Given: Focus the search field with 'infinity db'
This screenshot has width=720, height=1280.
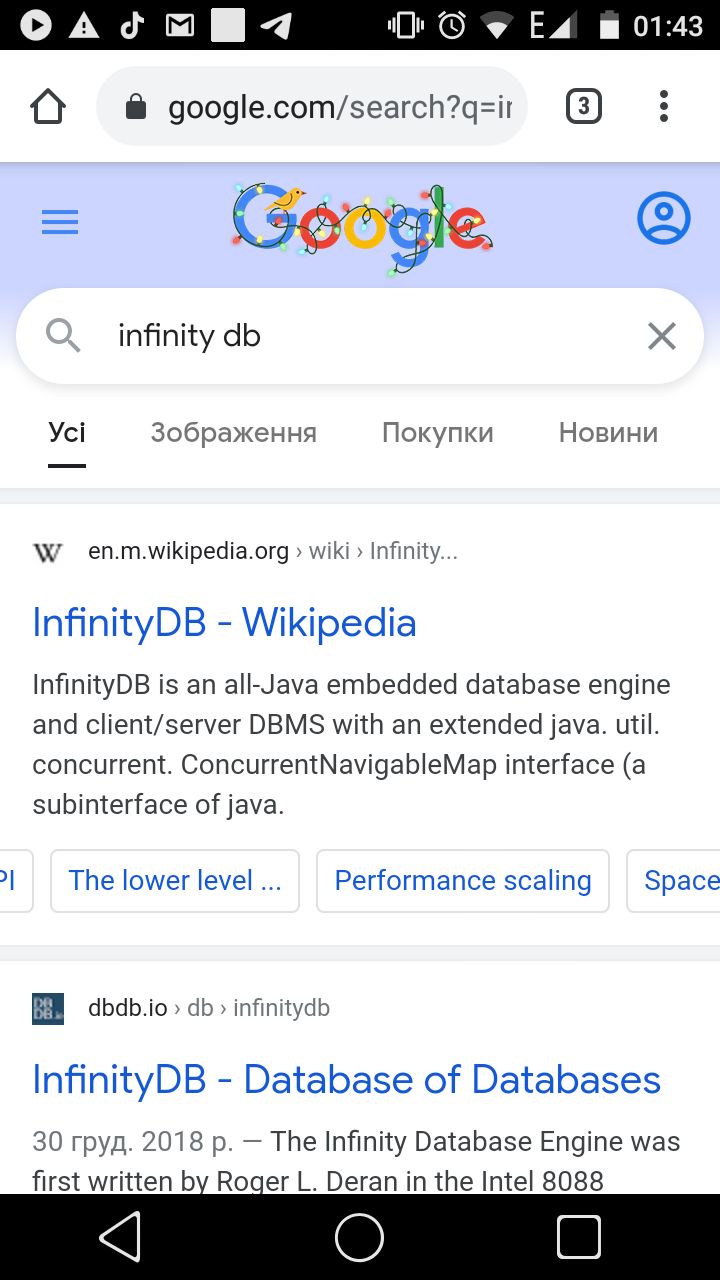Looking at the screenshot, I should tap(360, 336).
